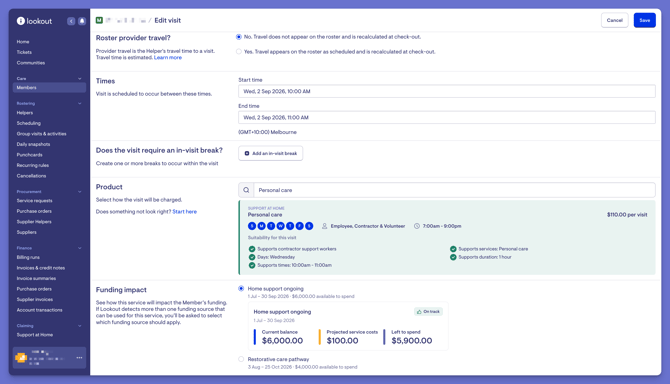Open Suppliers in sidebar
Viewport: 670px width, 384px height.
coord(26,232)
